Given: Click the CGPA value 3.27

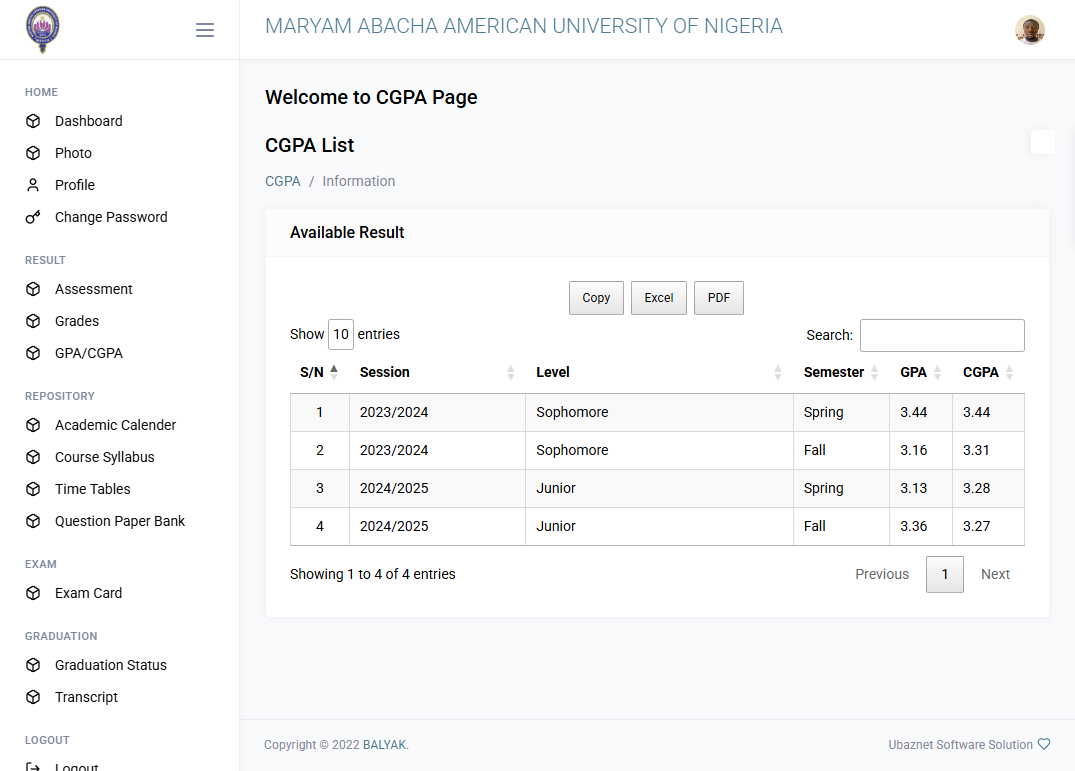Looking at the screenshot, I should (x=976, y=526).
